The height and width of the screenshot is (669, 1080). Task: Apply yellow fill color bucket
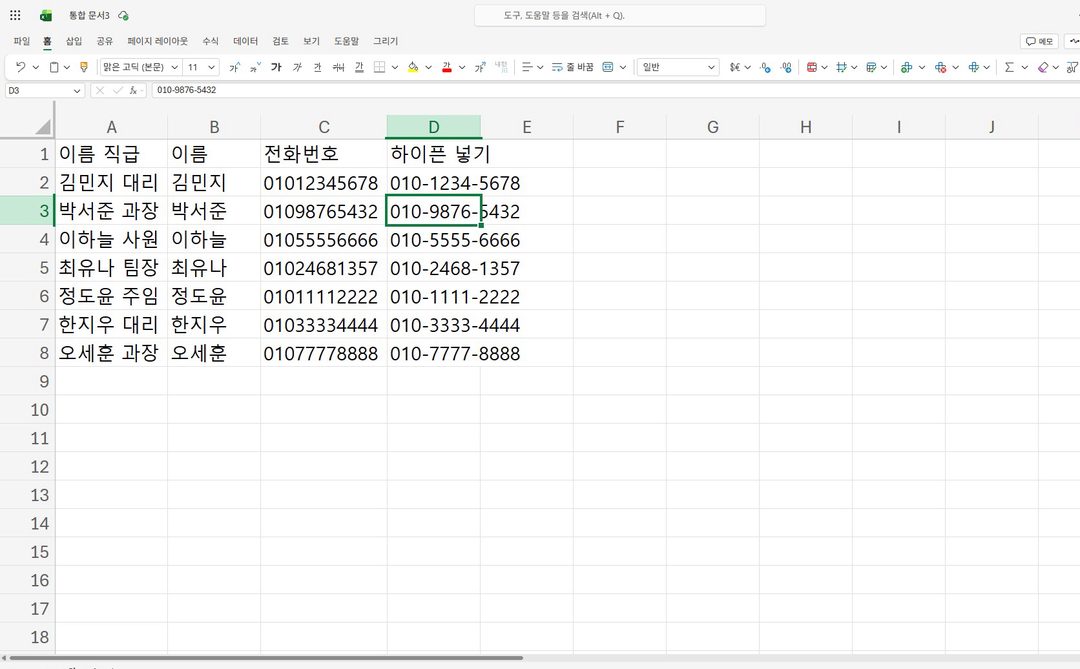point(413,67)
